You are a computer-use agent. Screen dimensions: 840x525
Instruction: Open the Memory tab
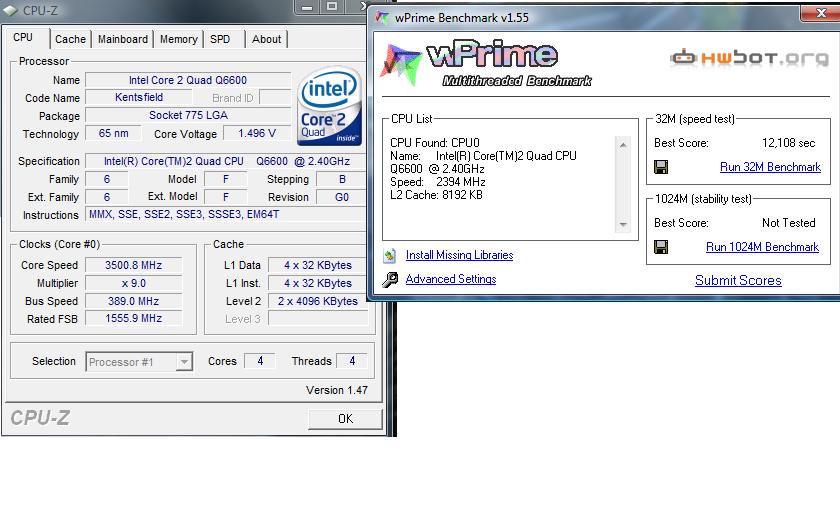click(178, 39)
